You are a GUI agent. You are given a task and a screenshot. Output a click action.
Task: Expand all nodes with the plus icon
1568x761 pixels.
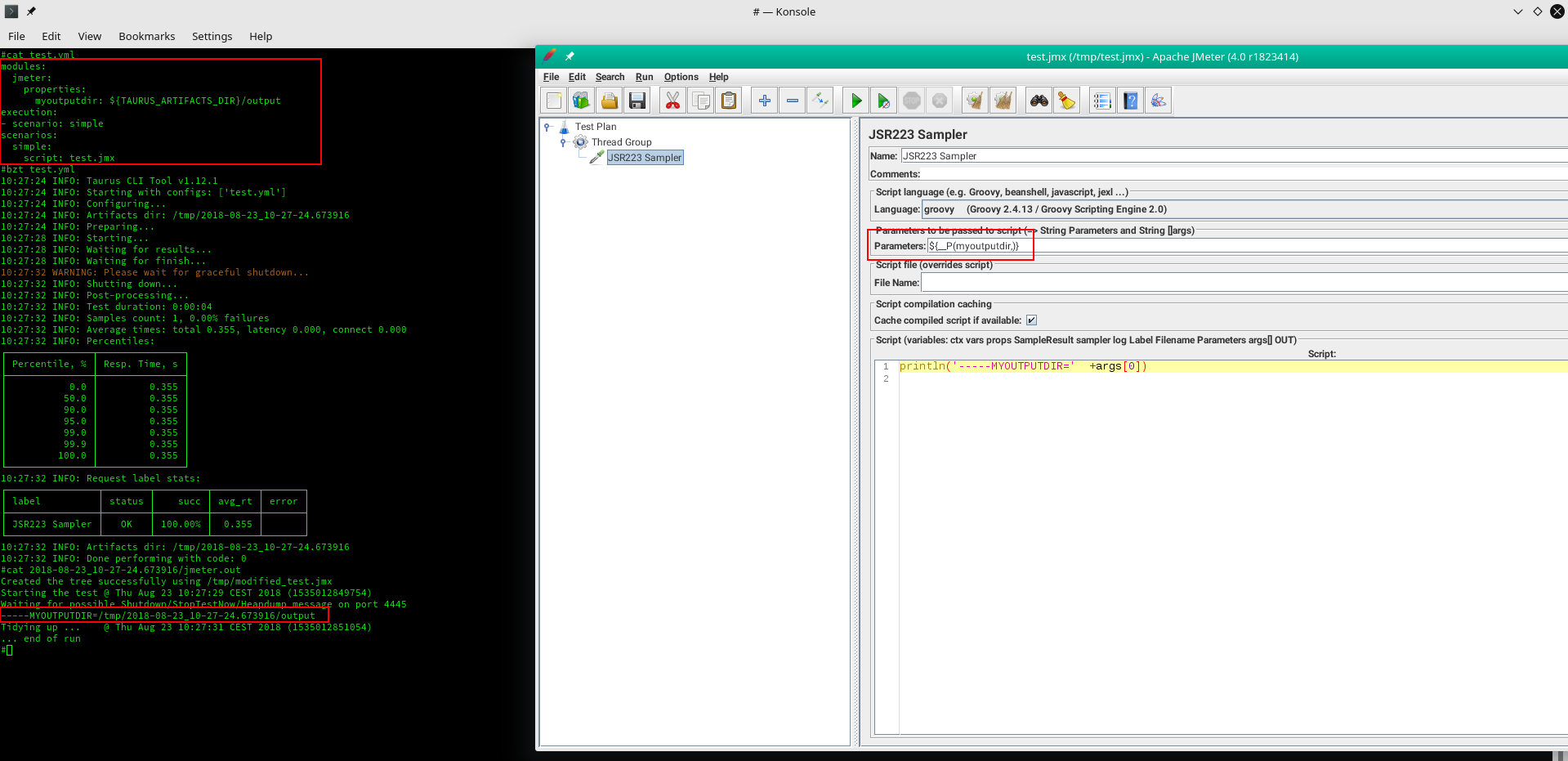tap(765, 101)
